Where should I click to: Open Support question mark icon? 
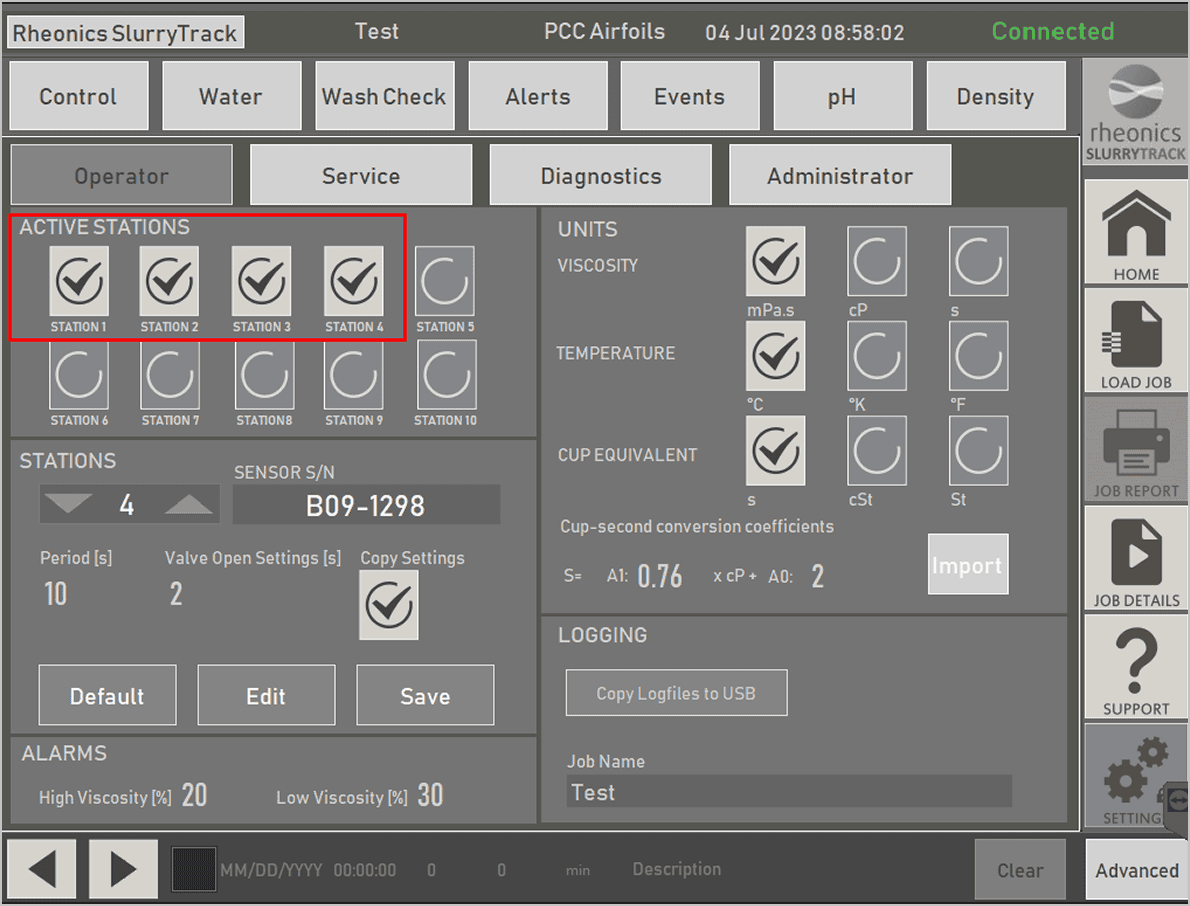pos(1136,667)
